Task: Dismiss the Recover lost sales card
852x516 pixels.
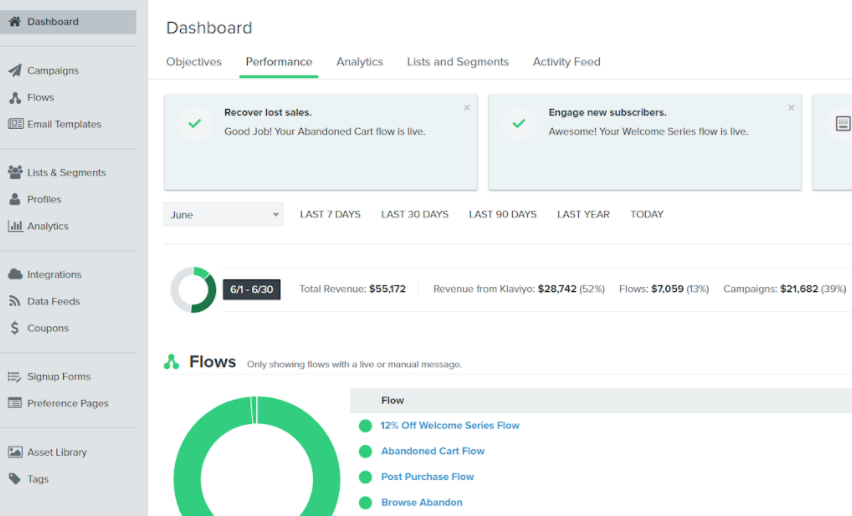Action: tap(467, 108)
